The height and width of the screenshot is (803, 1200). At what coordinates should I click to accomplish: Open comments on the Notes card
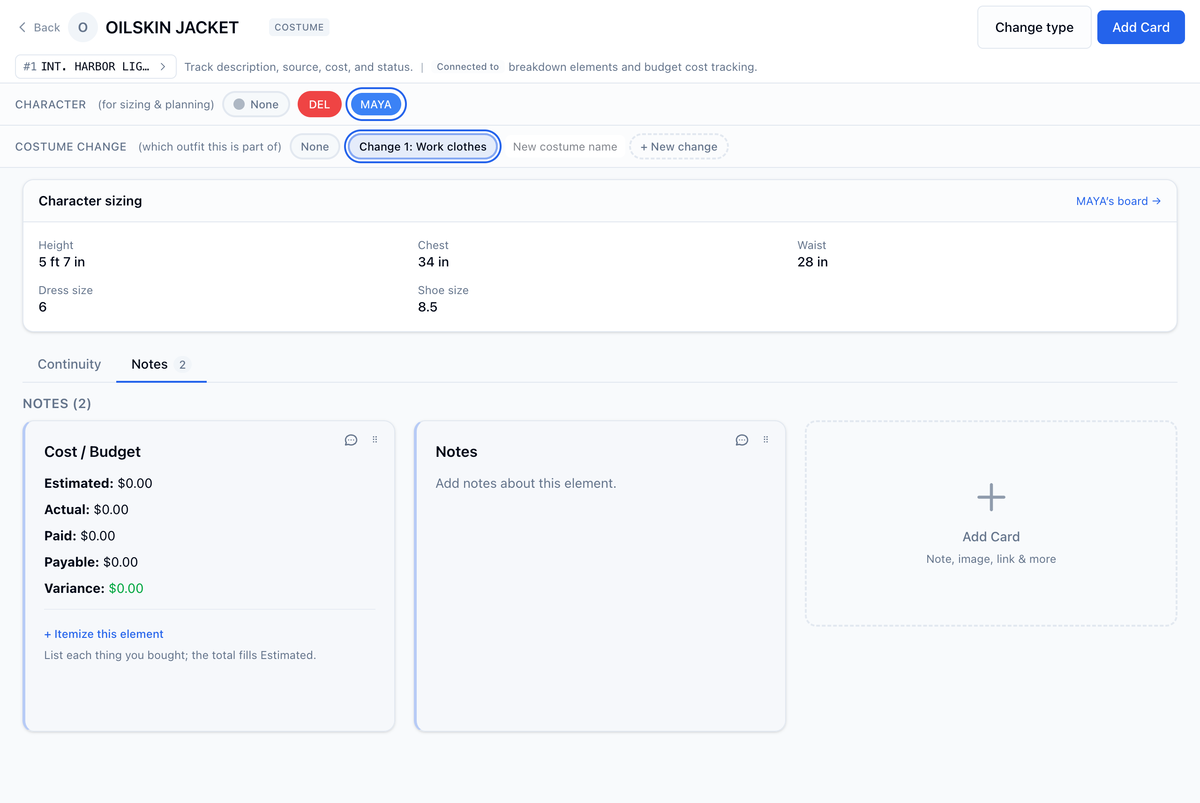742,440
